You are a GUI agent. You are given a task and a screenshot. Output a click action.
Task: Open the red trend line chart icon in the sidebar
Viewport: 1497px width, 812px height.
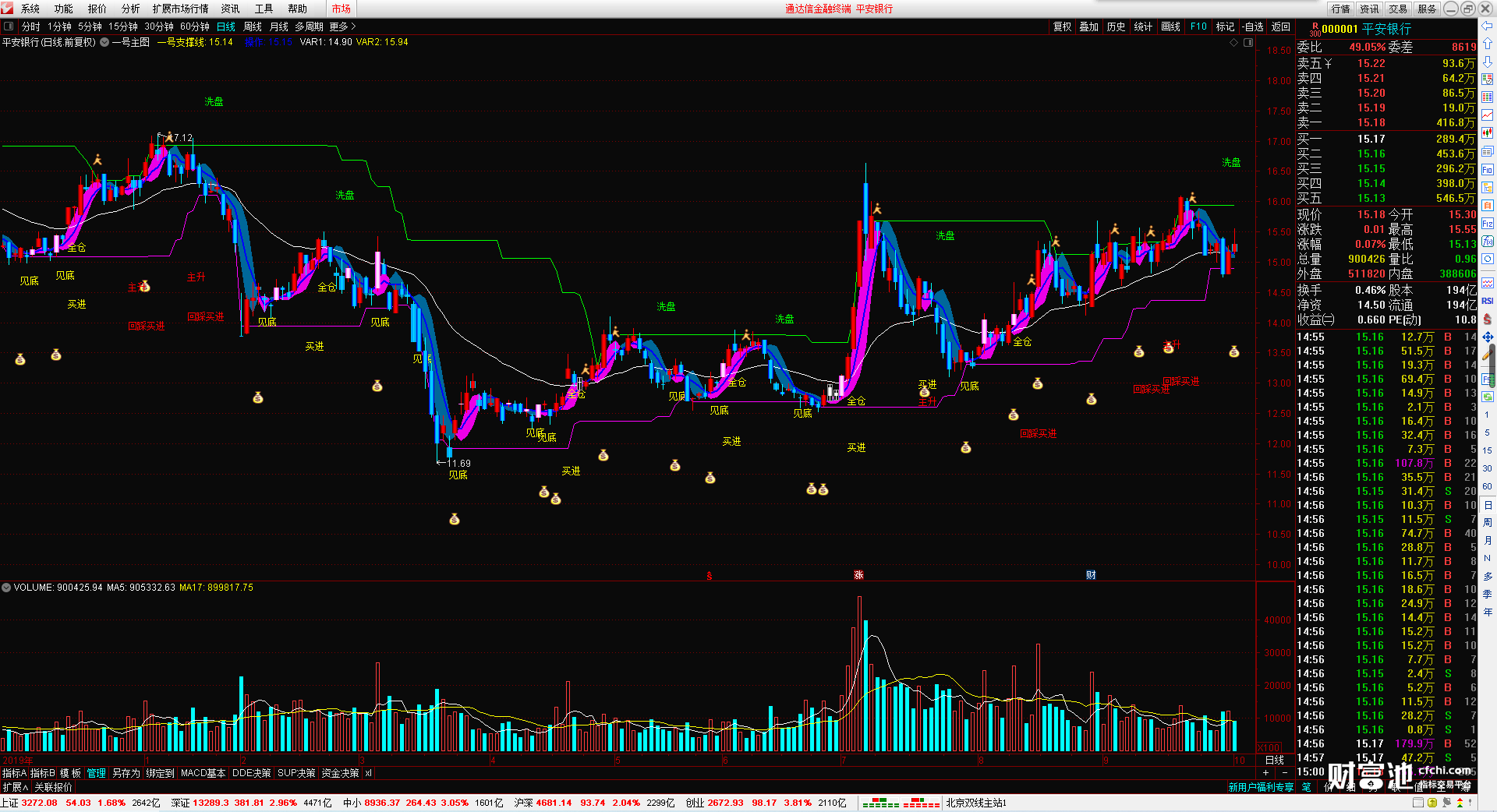1488,115
